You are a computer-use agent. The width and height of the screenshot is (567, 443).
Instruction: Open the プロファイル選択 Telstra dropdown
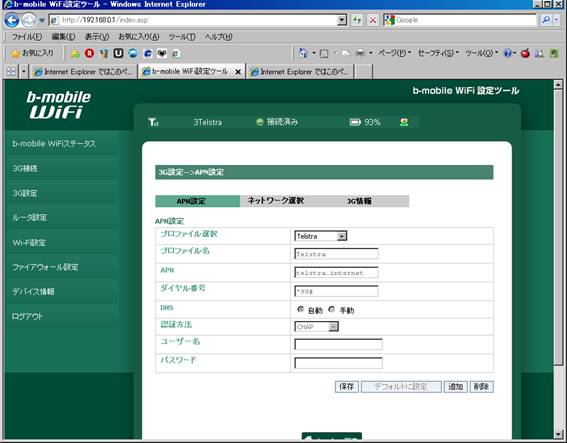click(x=321, y=236)
